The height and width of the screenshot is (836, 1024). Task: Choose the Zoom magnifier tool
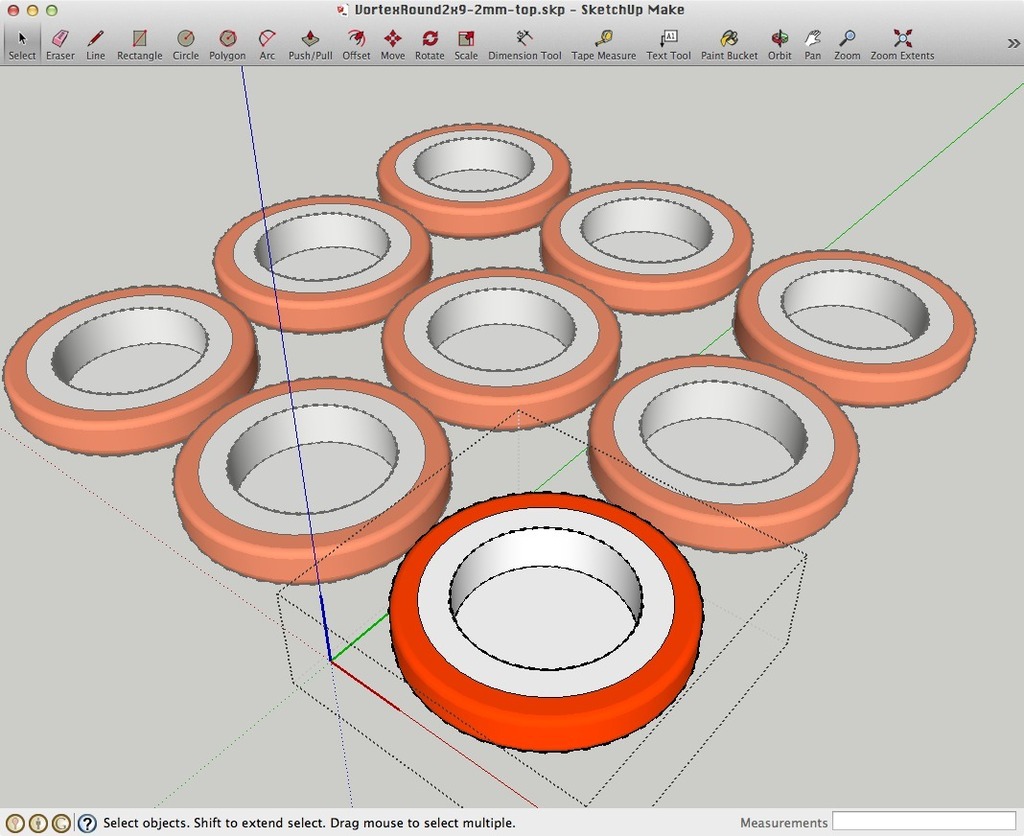click(x=847, y=44)
